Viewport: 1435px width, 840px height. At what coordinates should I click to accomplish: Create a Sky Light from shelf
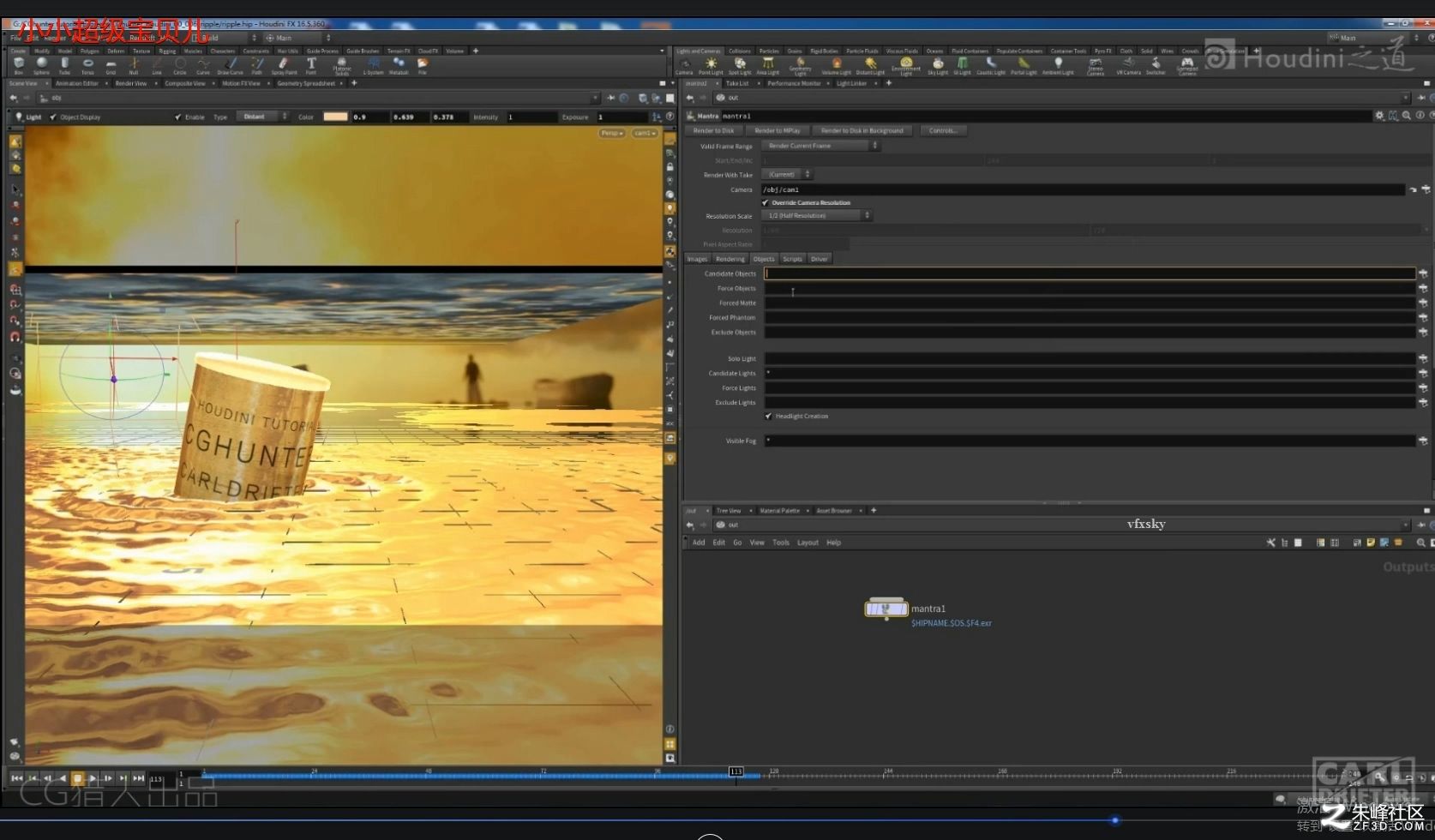[938, 66]
